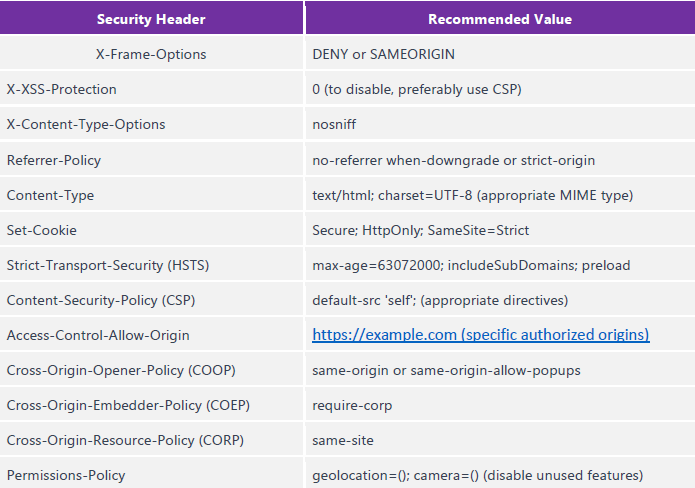Select the nosniff value cell
Image resolution: width=695 pixels, height=488 pixels.
(x=334, y=124)
